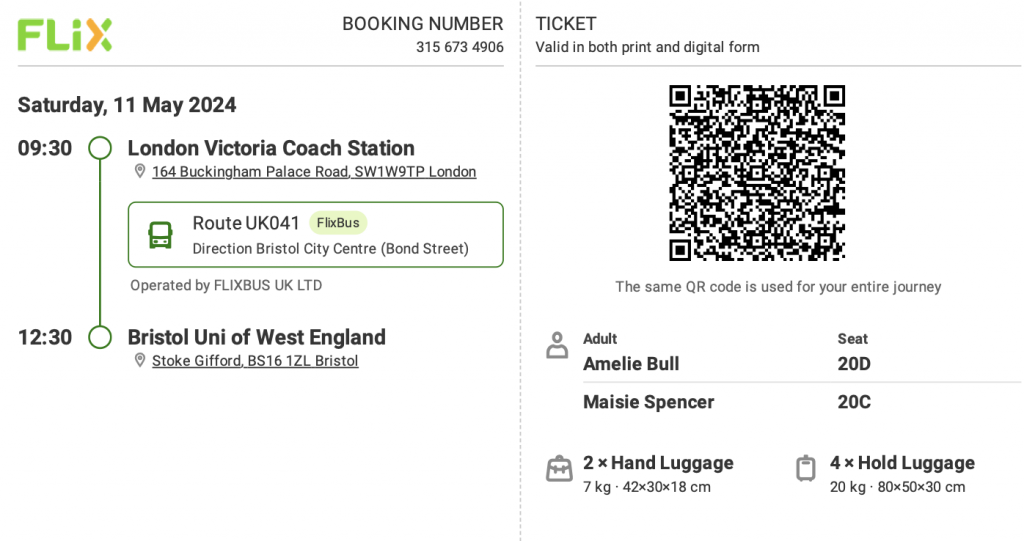This screenshot has width=1024, height=541.
Task: Click the FlixBus badge label
Action: [x=338, y=223]
